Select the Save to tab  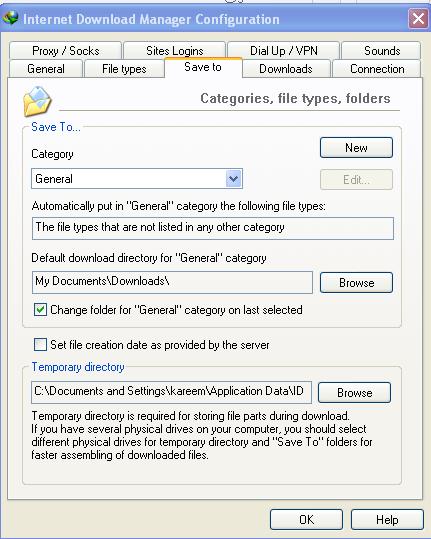tap(203, 67)
